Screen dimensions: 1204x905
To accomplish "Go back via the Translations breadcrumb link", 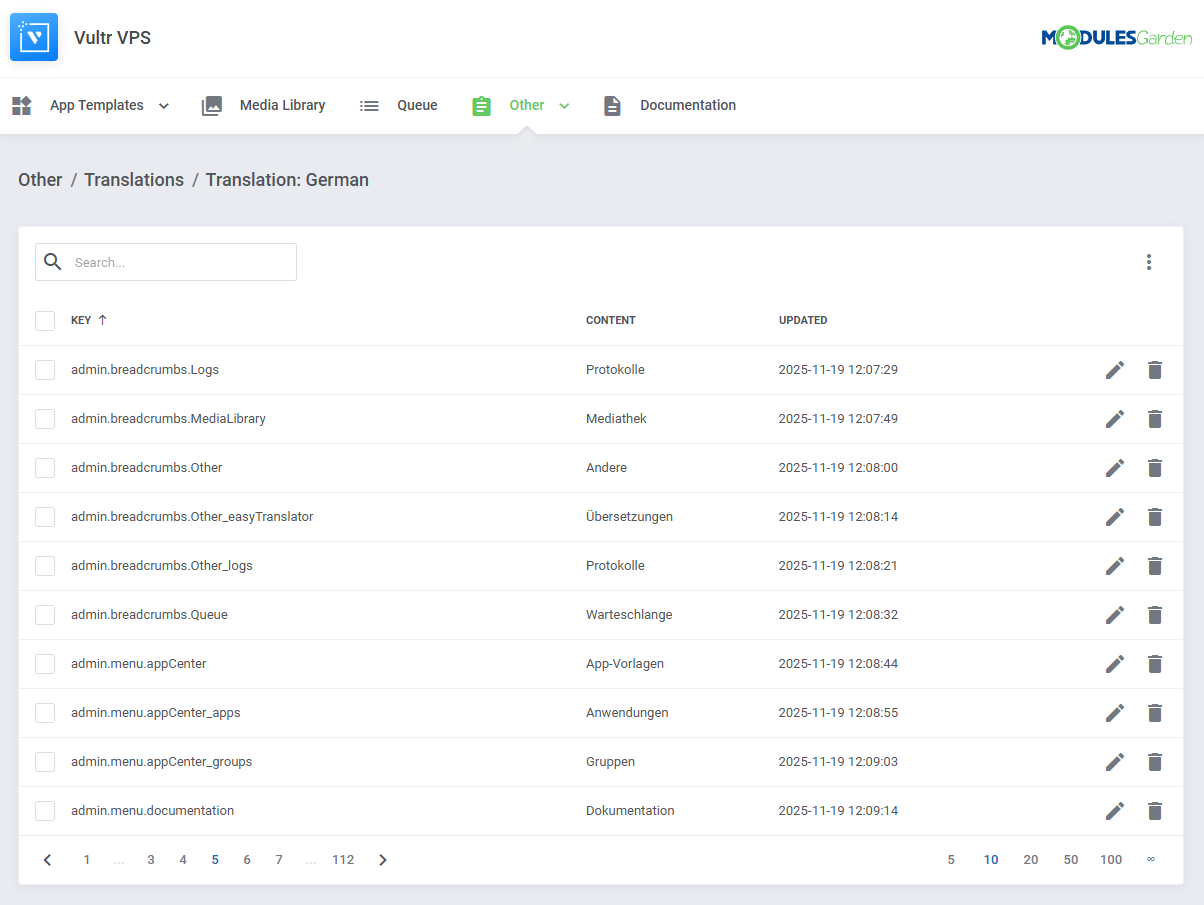I will tap(134, 179).
